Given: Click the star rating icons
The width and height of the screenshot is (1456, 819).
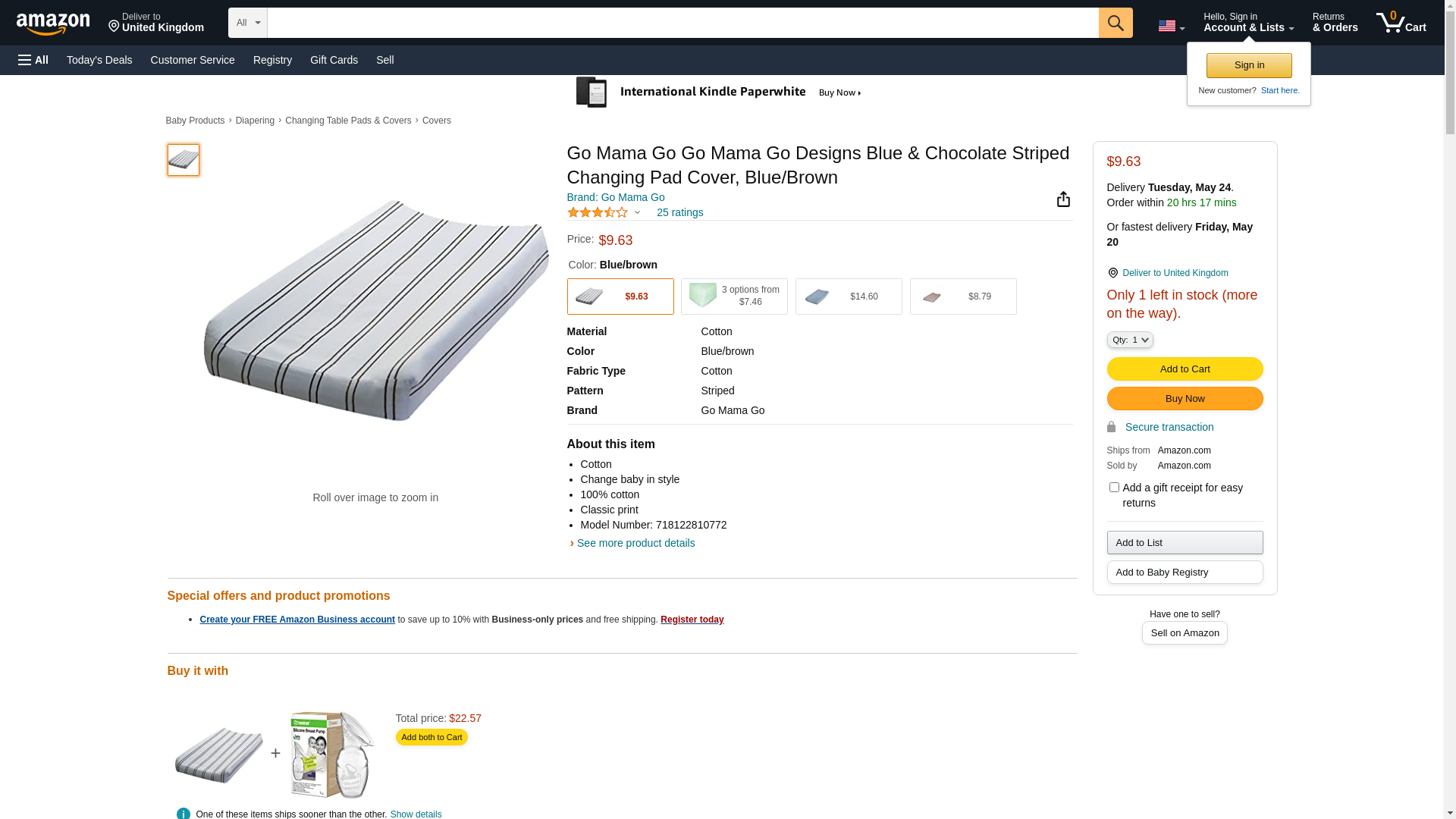Looking at the screenshot, I should pos(598,213).
